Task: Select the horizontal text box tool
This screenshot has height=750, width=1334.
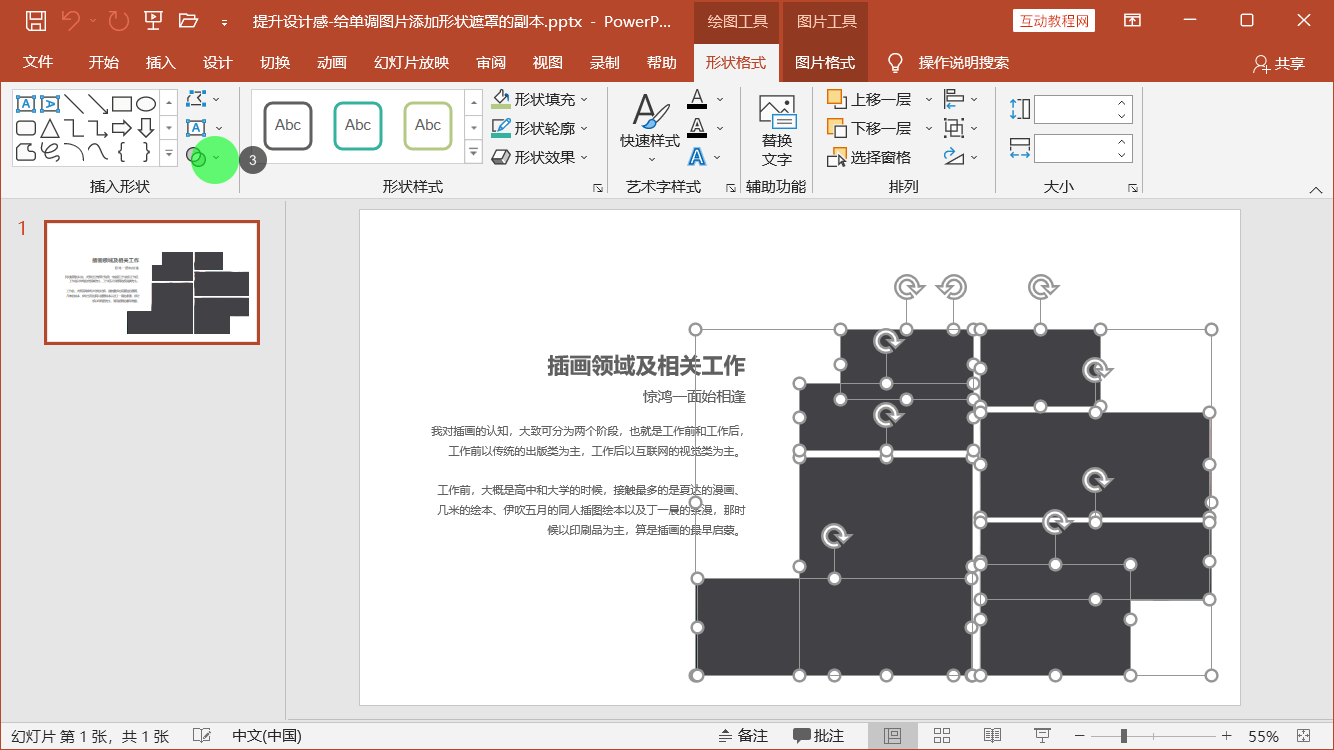Action: coord(26,104)
